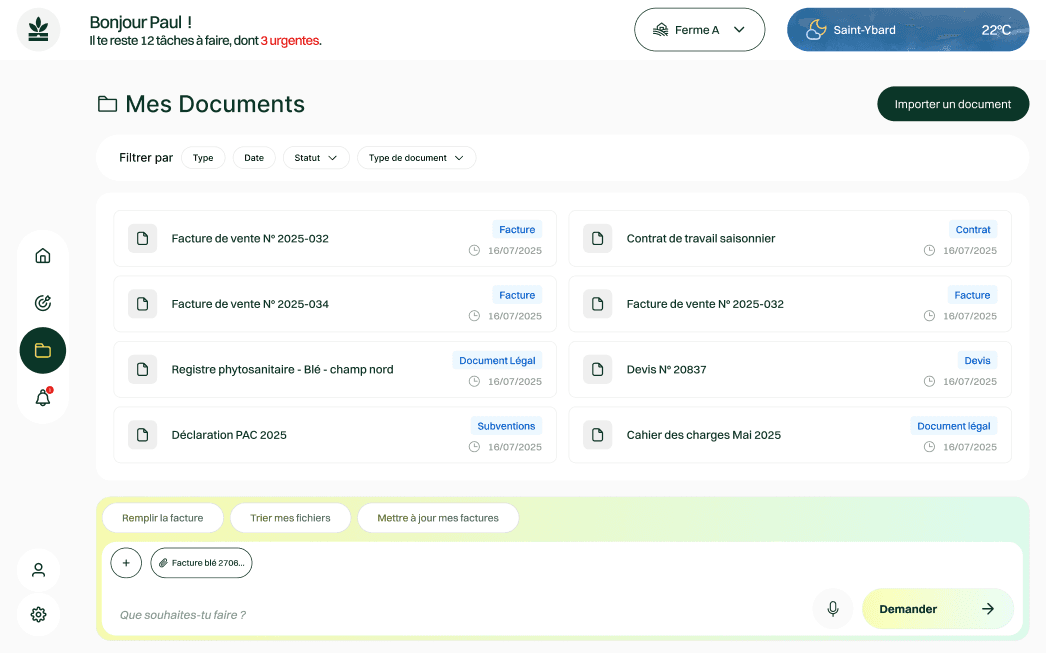Filter documents by Date
Screen dimensions: 1046x653
click(x=253, y=158)
